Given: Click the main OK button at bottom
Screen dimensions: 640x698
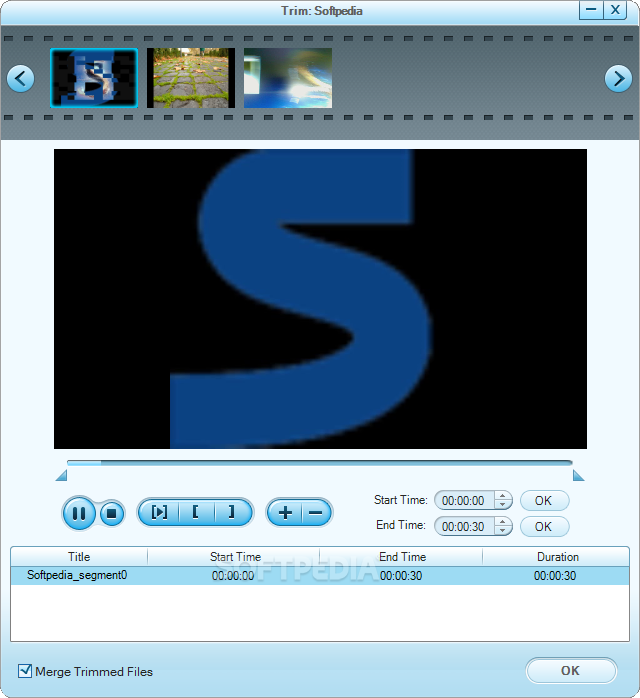Looking at the screenshot, I should pyautogui.click(x=571, y=671).
